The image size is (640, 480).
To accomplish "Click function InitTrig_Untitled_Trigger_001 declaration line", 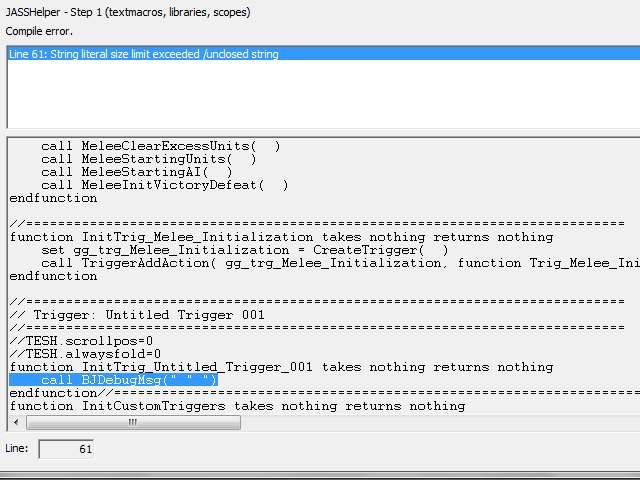I will click(x=281, y=367).
